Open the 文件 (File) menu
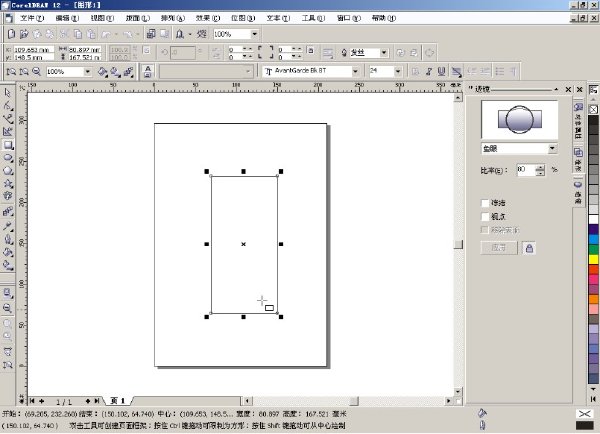Image resolution: width=600 pixels, height=434 pixels. coord(32,18)
